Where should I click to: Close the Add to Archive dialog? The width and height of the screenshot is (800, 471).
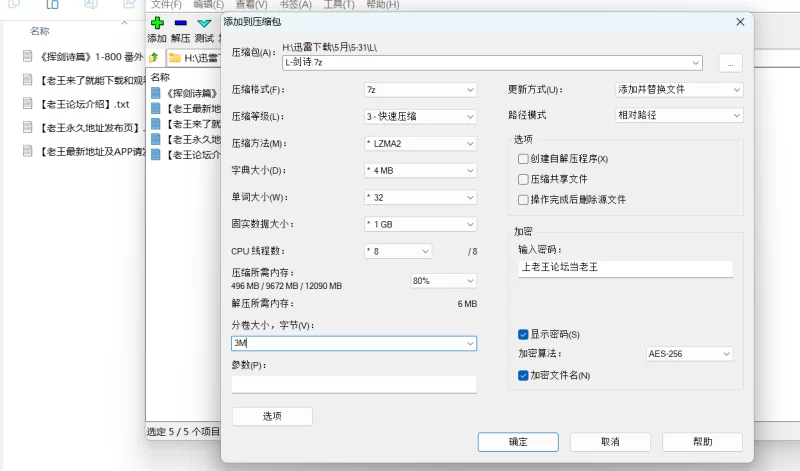click(740, 21)
